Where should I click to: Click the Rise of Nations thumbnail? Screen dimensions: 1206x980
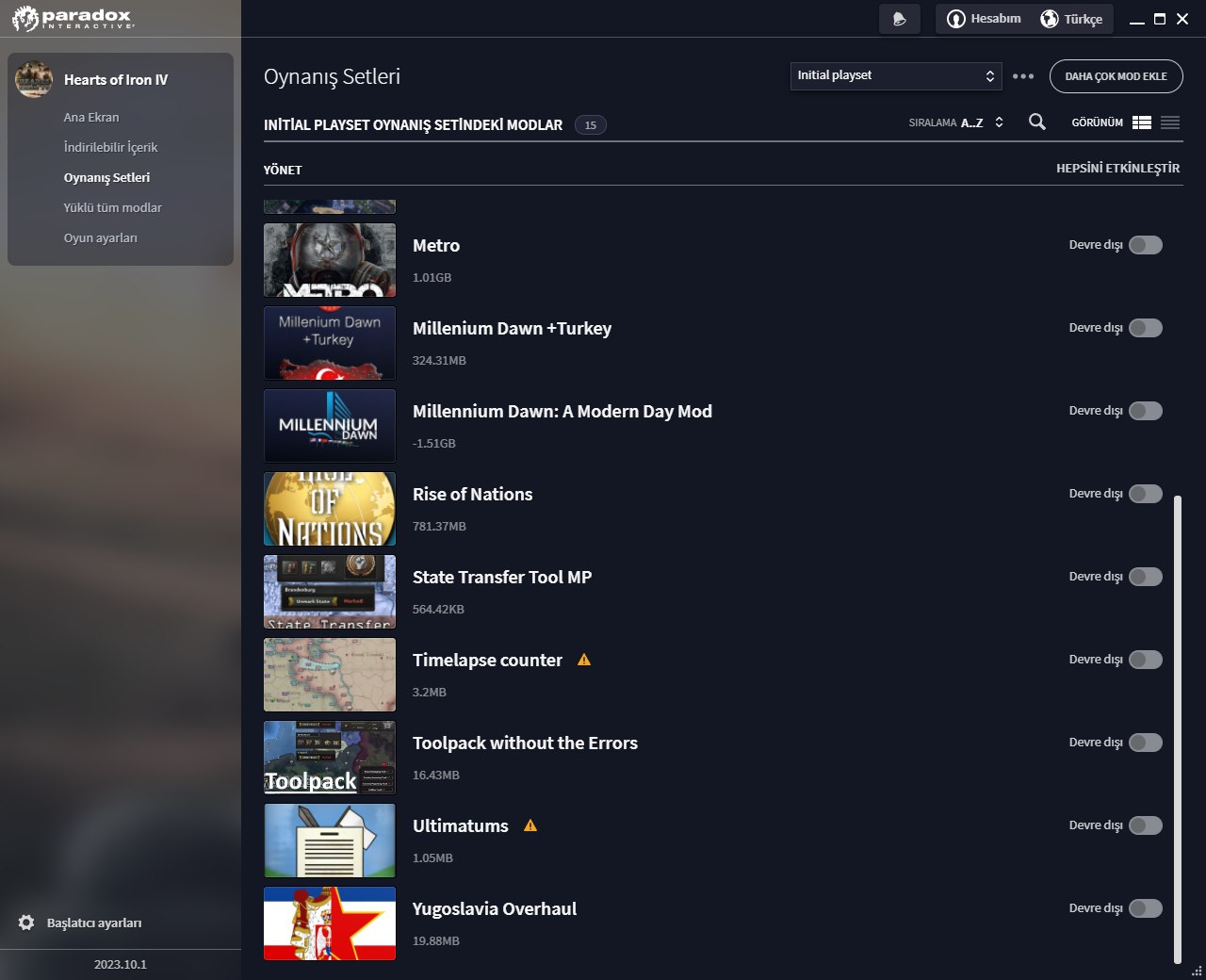click(x=330, y=509)
